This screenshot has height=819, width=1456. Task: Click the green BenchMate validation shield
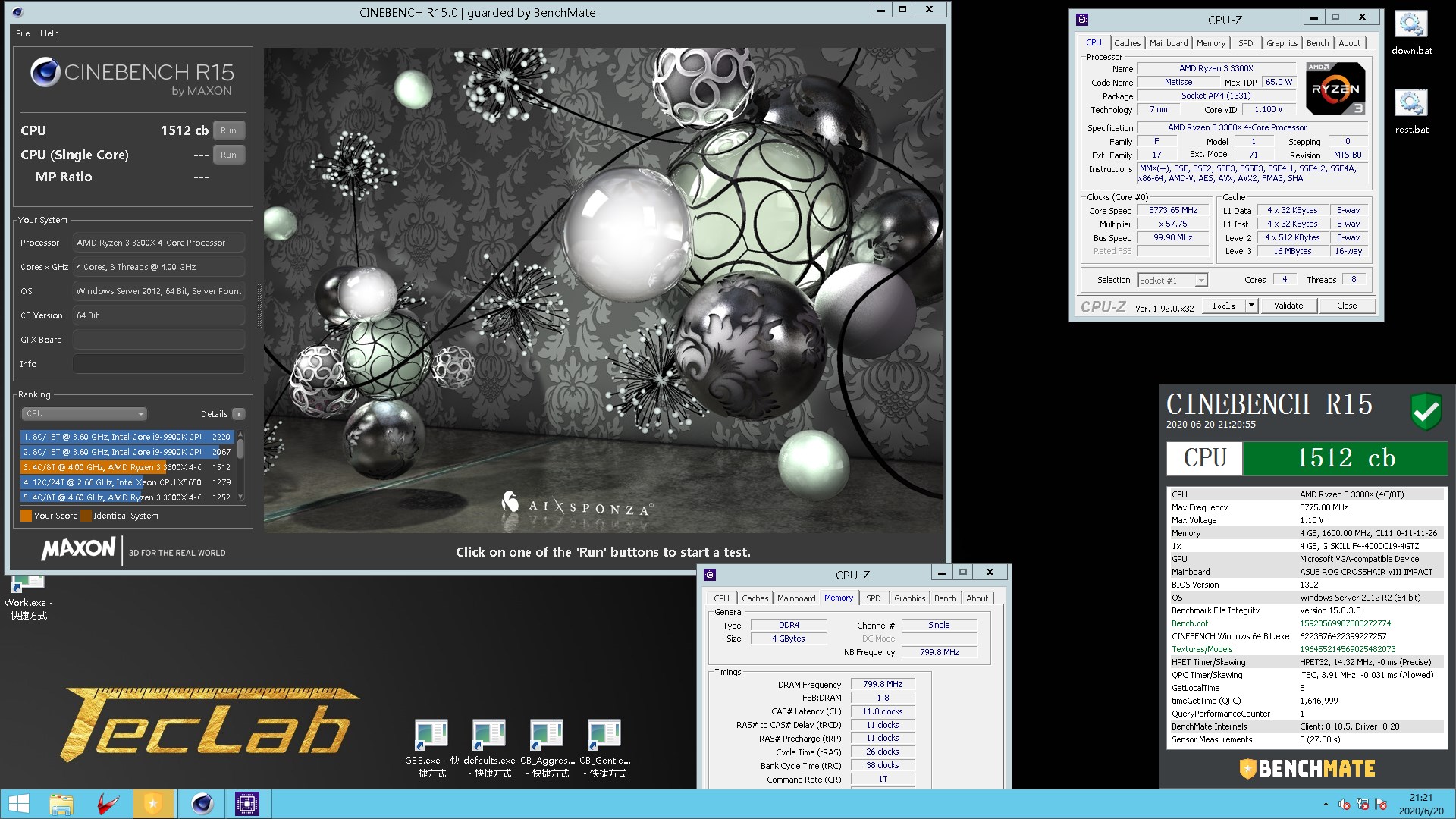coord(1426,411)
